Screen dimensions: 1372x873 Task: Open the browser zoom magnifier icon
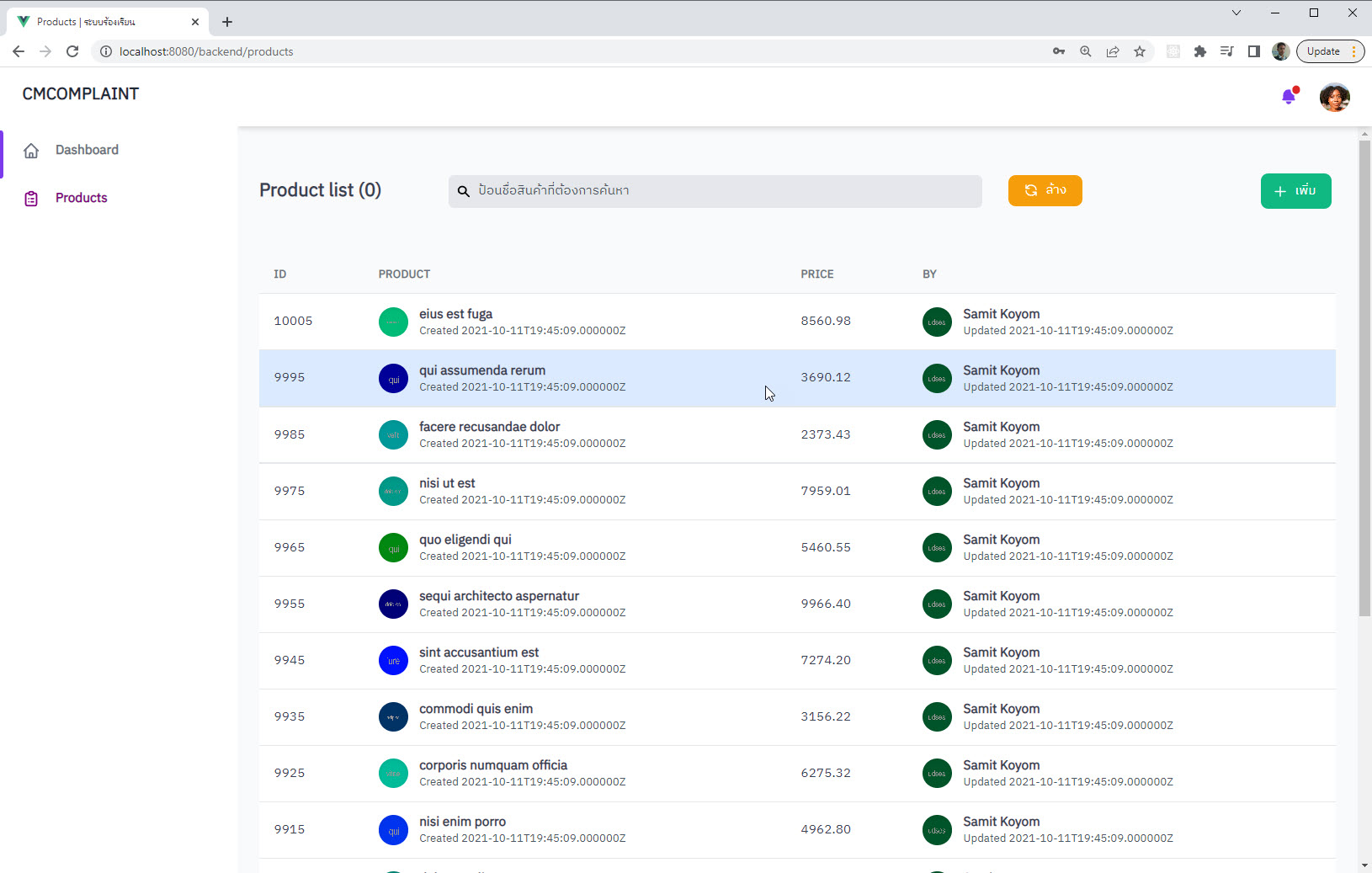click(x=1086, y=51)
